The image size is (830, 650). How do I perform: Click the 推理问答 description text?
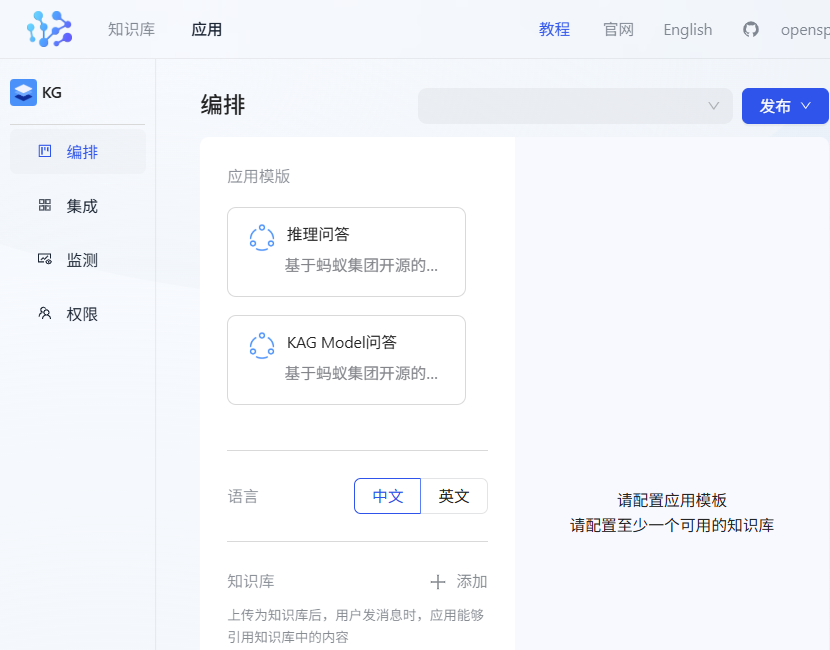[x=362, y=265]
